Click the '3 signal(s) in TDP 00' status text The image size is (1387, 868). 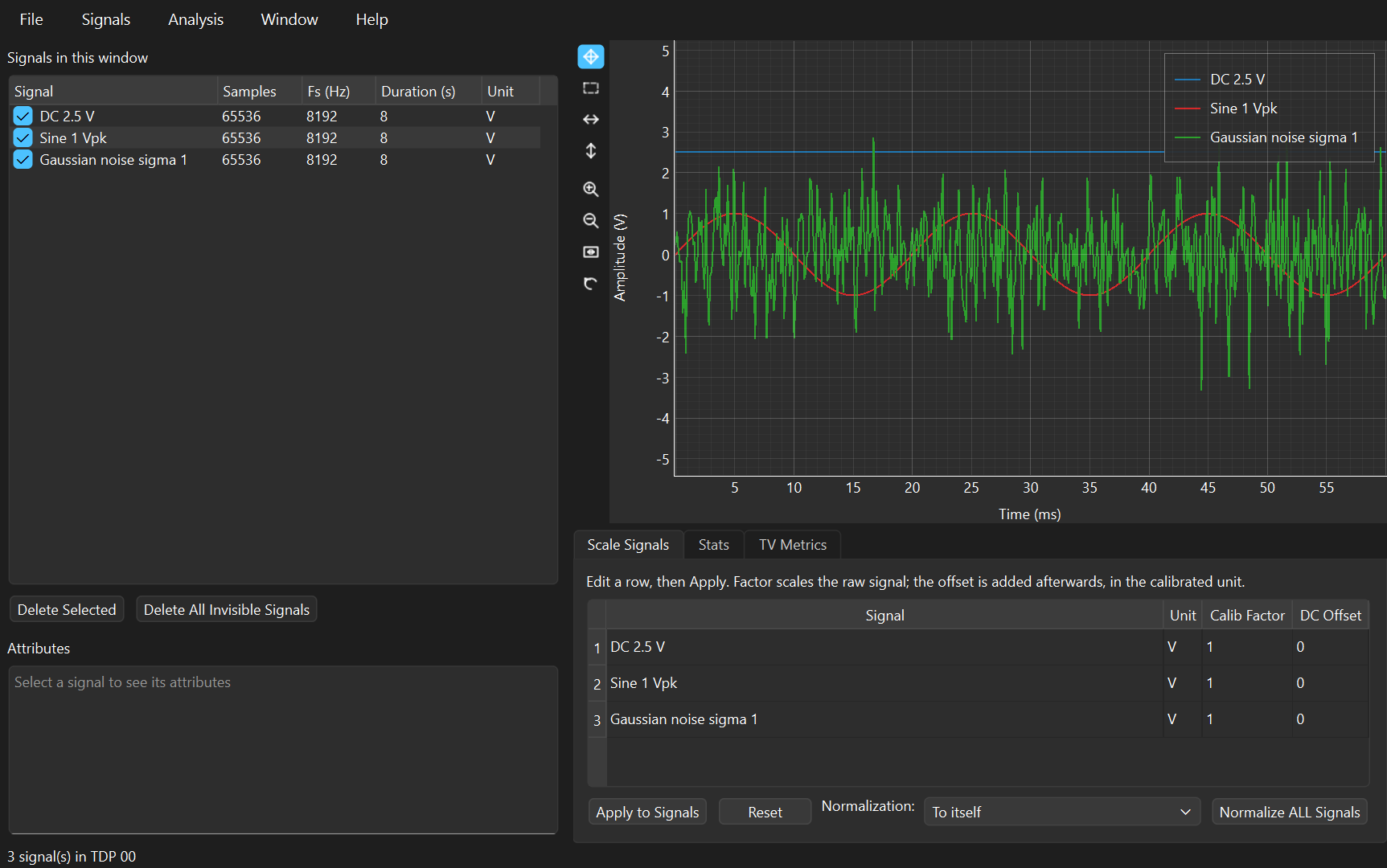(72, 857)
